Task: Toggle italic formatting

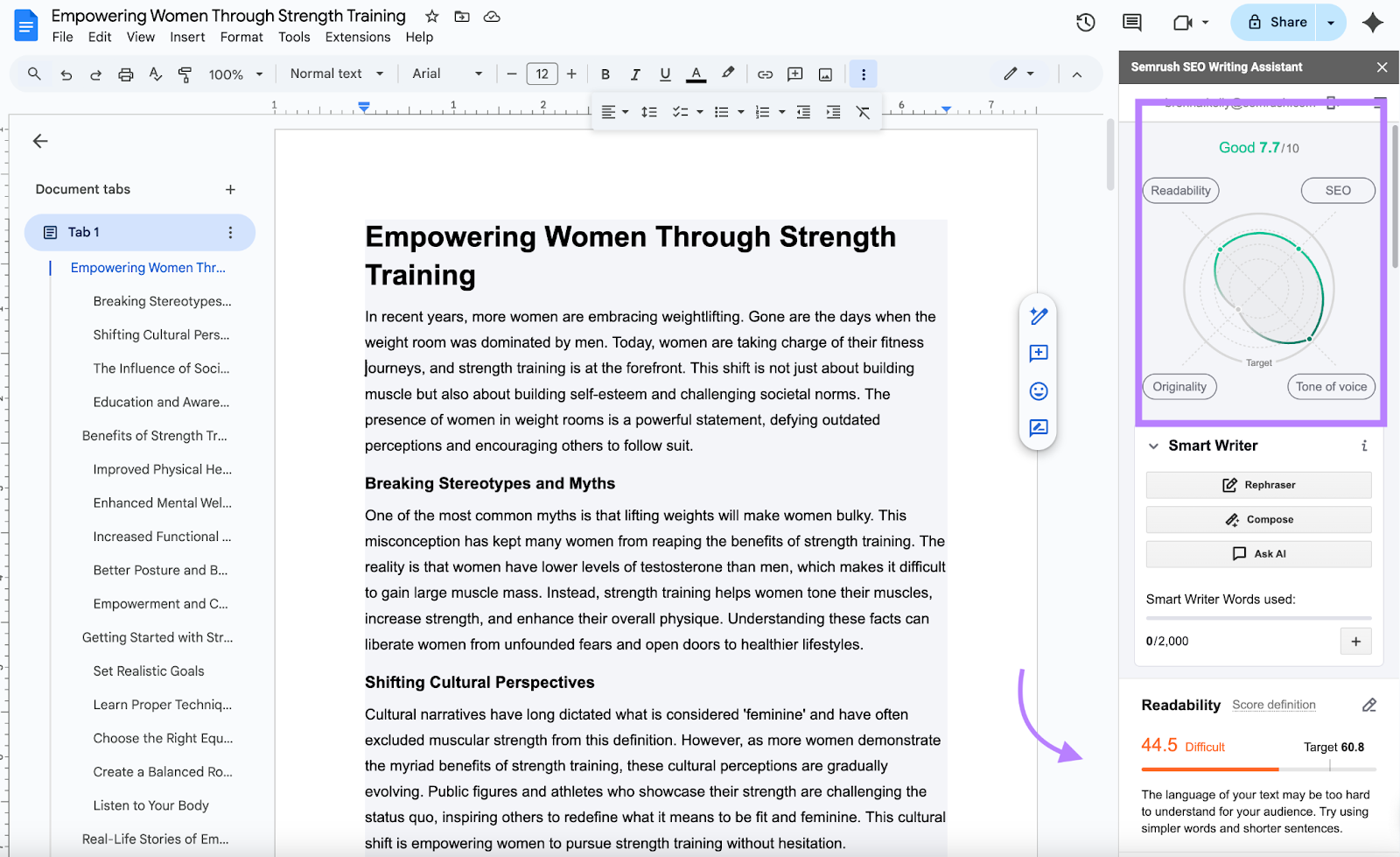Action: 635,74
